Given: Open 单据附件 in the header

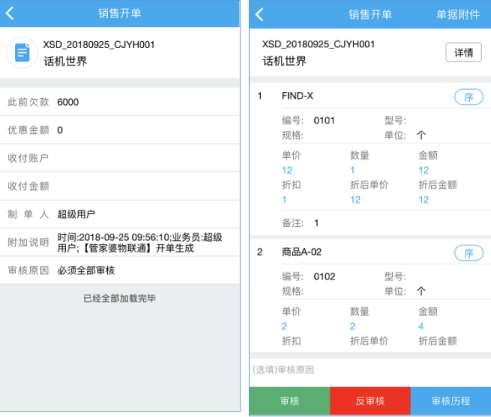Looking at the screenshot, I should pyautogui.click(x=458, y=14).
